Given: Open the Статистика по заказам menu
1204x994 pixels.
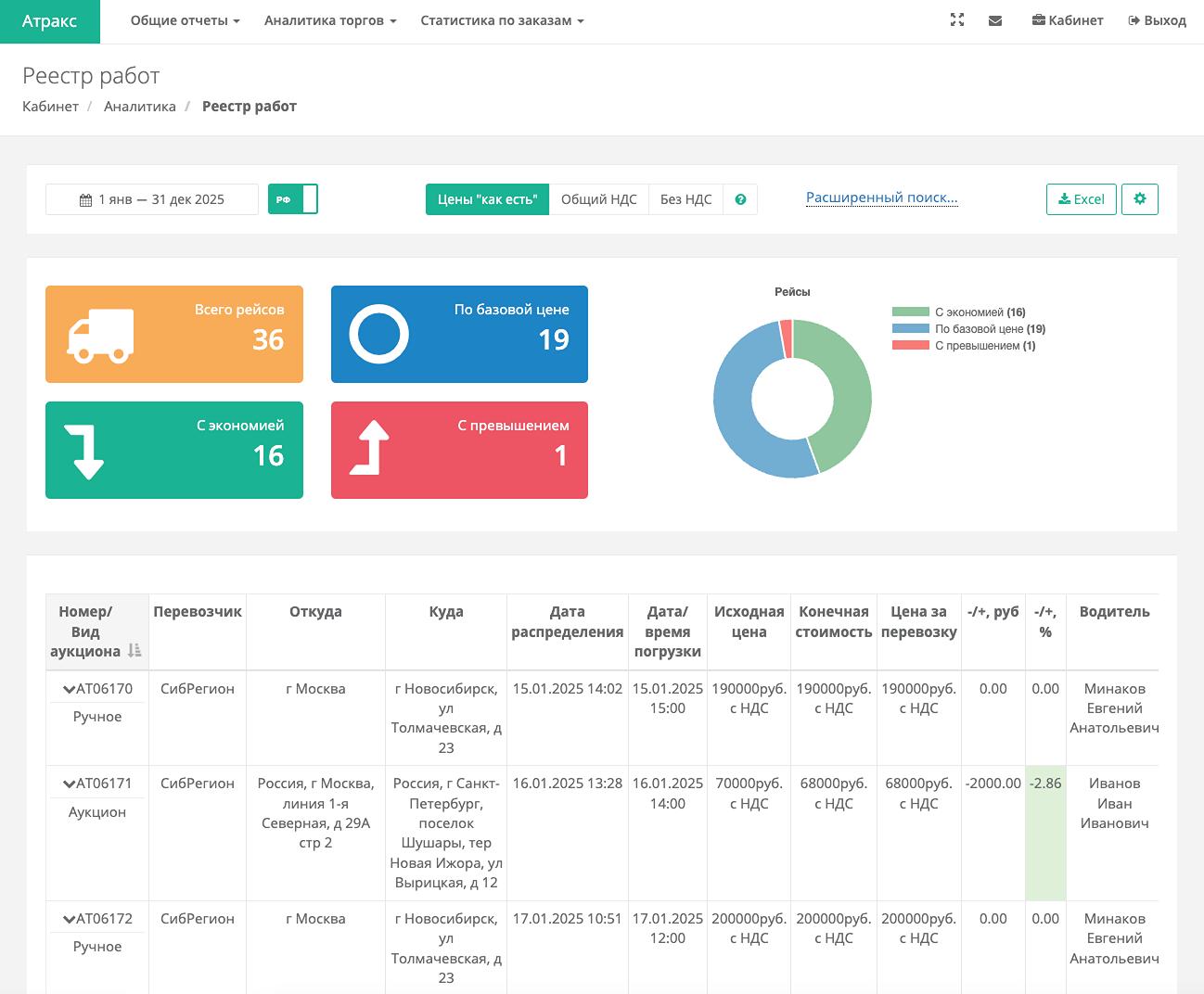Looking at the screenshot, I should click(x=502, y=20).
